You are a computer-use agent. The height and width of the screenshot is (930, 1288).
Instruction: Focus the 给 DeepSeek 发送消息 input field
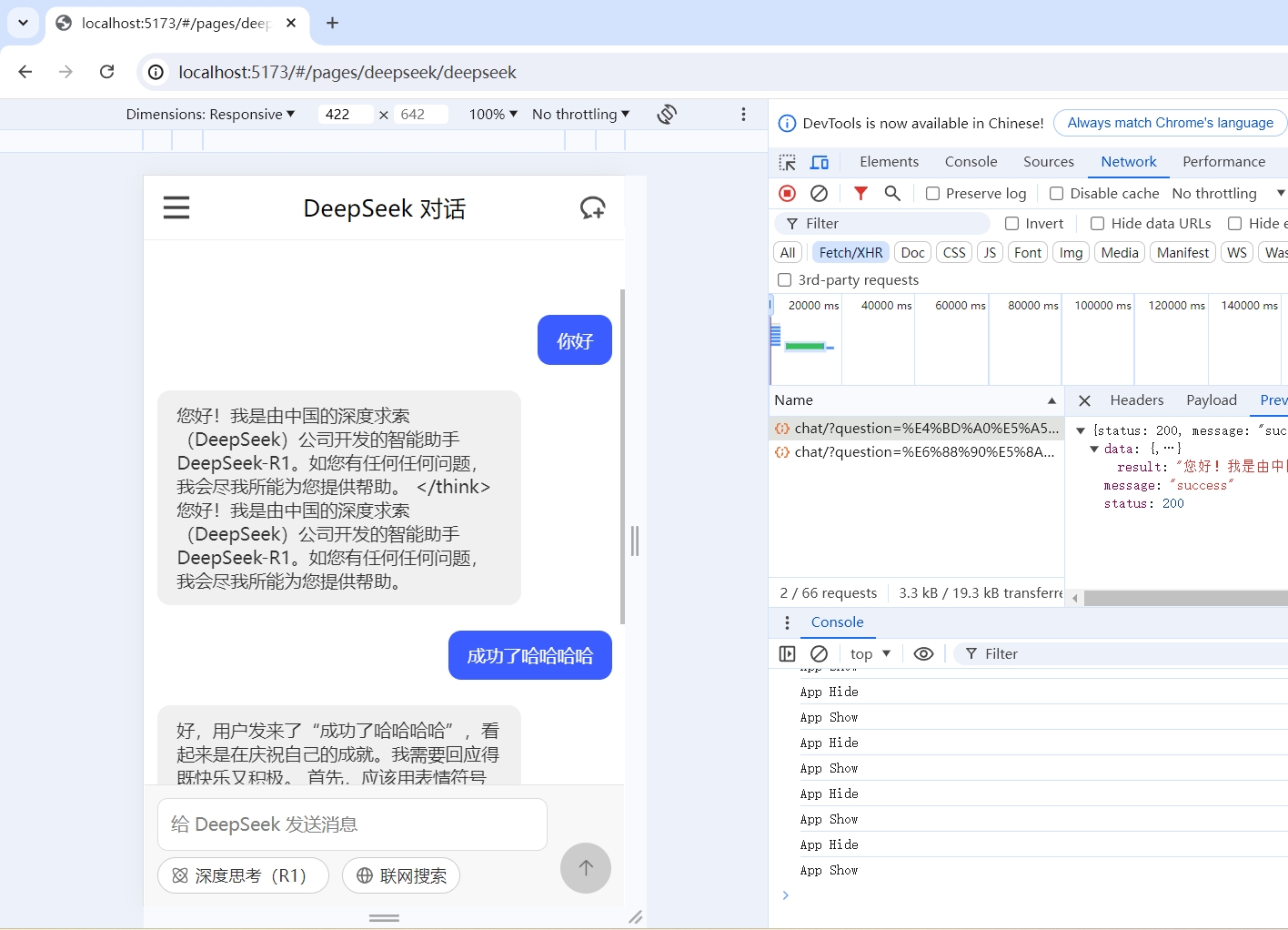tap(352, 824)
